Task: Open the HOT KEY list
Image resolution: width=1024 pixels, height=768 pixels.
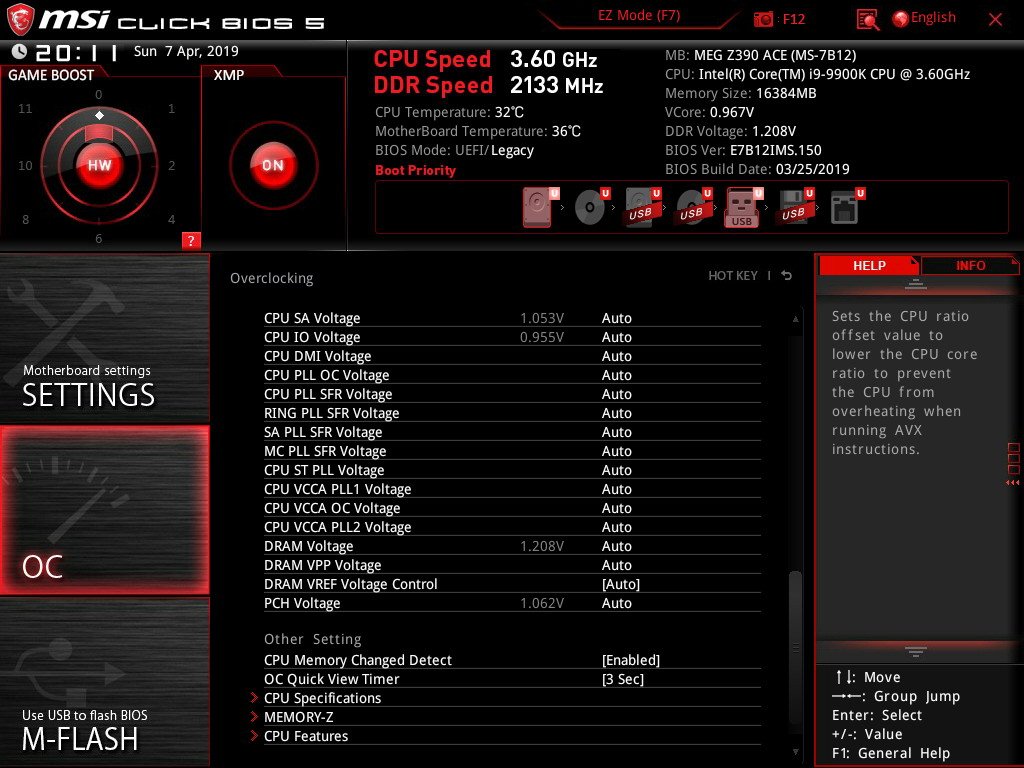Action: (x=733, y=276)
